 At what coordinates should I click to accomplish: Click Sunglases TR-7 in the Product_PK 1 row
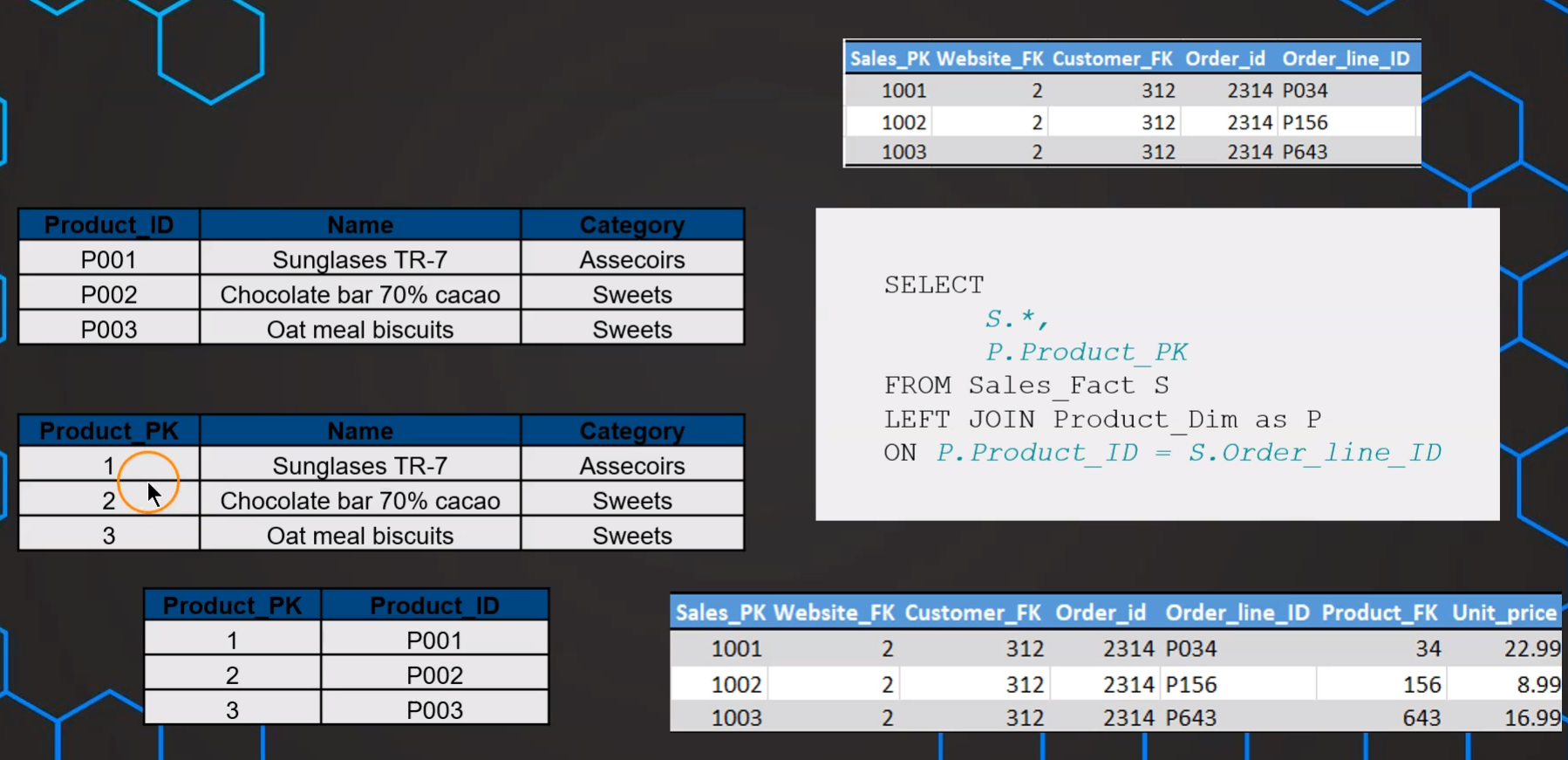[x=360, y=466]
